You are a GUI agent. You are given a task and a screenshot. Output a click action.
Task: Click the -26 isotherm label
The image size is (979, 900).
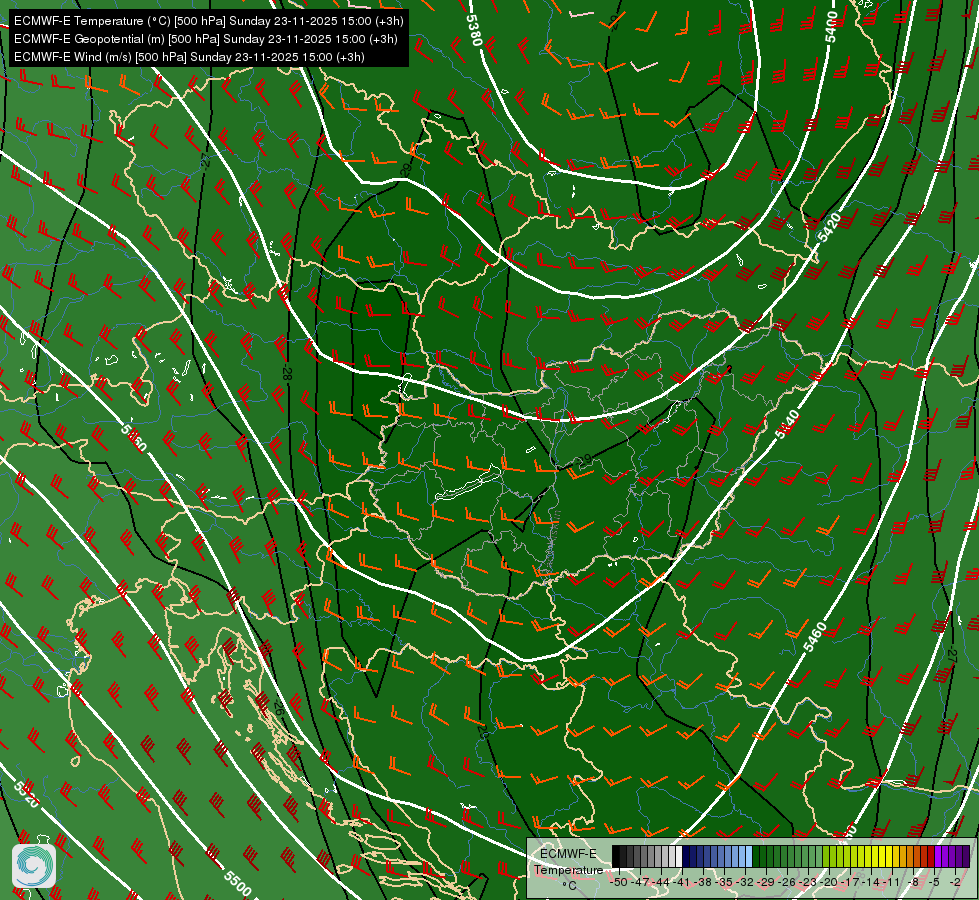[x=278, y=707]
